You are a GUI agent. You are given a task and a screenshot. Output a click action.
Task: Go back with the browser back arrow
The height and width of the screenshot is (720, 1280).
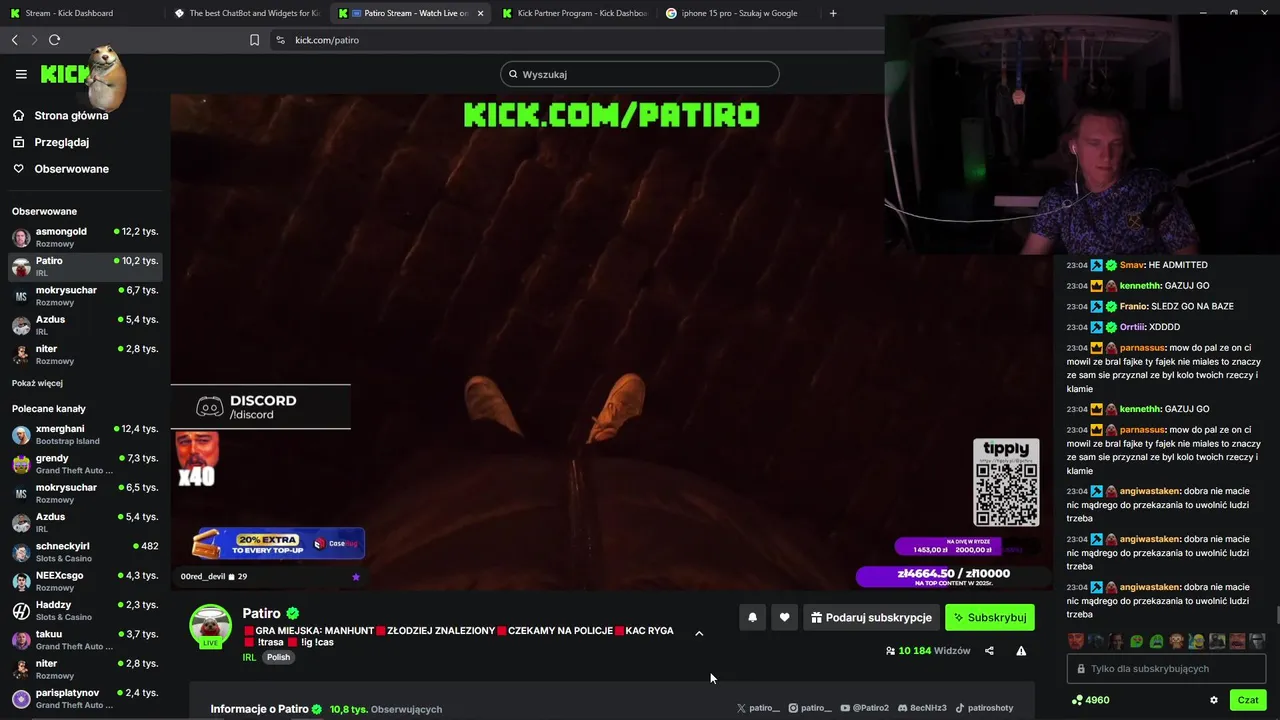pos(14,40)
